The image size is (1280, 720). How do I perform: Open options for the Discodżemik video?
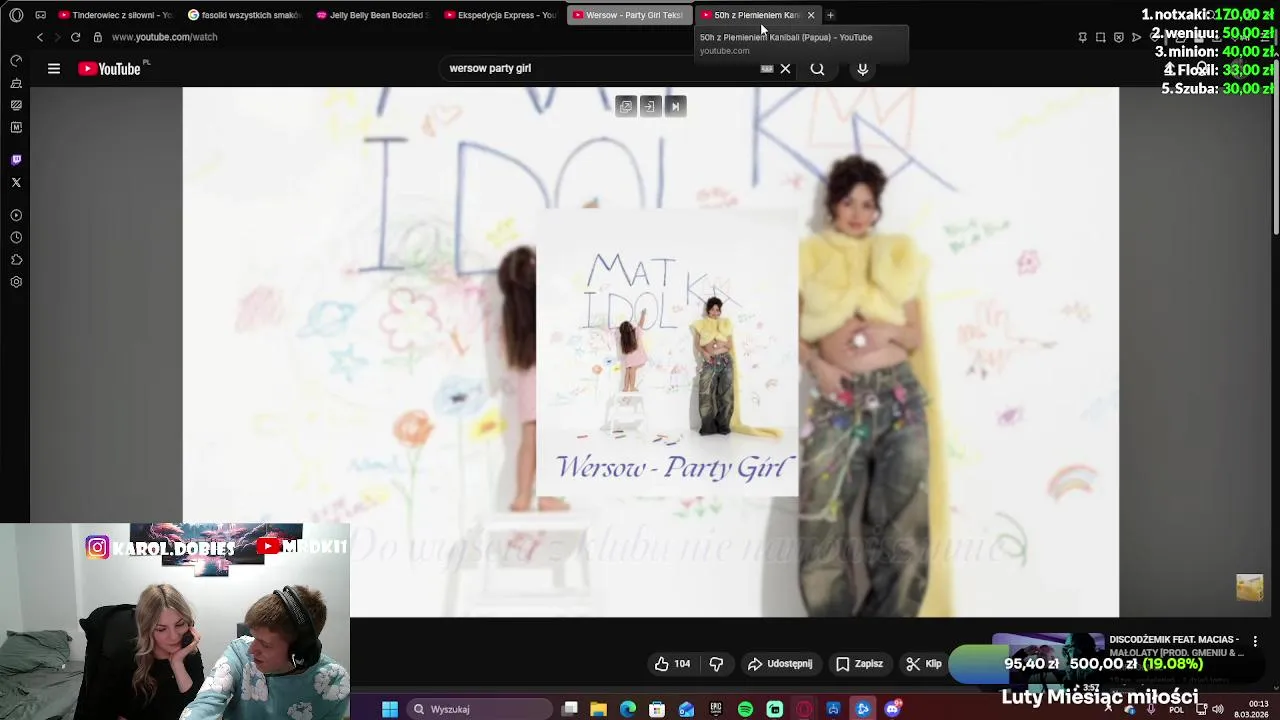(x=1255, y=641)
